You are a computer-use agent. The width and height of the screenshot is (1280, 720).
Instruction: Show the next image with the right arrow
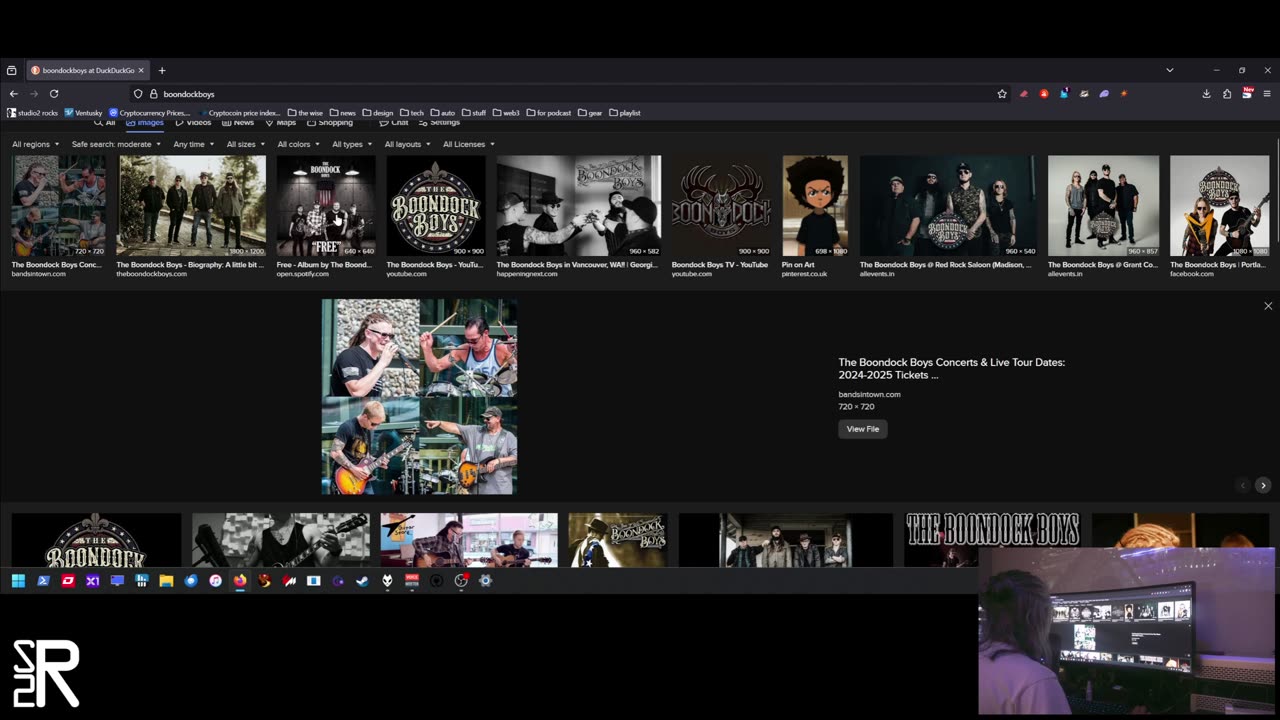click(x=1263, y=486)
